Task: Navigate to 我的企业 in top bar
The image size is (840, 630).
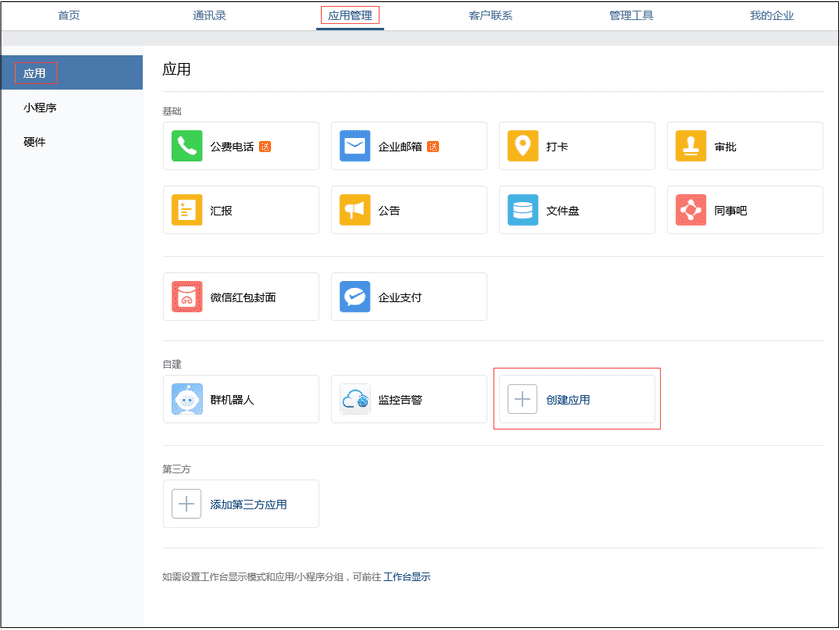Action: (772, 15)
